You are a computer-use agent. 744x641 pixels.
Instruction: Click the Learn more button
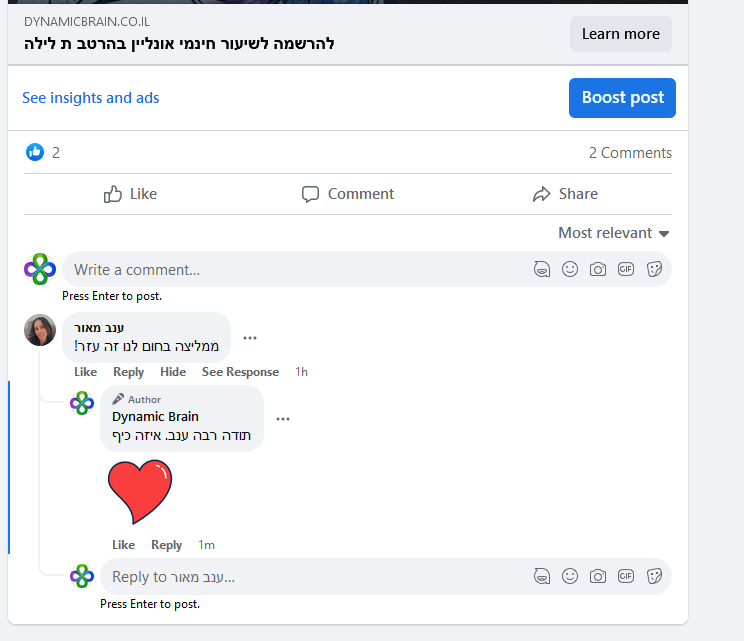(620, 34)
